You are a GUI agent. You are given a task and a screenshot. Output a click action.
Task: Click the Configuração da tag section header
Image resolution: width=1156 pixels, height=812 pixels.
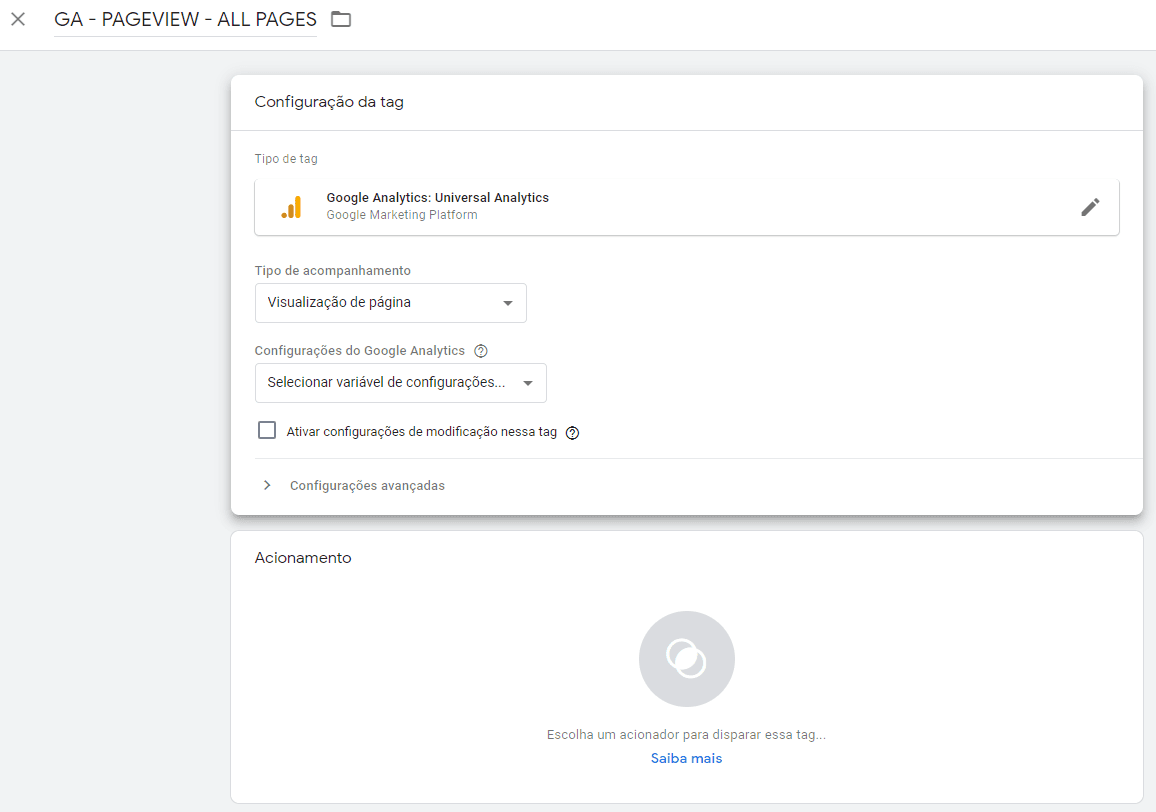coord(329,101)
